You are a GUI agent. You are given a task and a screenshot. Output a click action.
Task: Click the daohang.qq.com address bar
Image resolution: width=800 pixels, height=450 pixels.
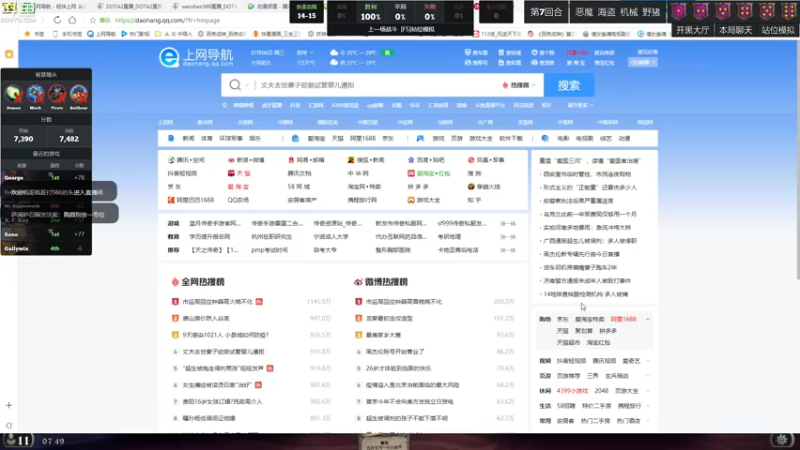[167, 20]
